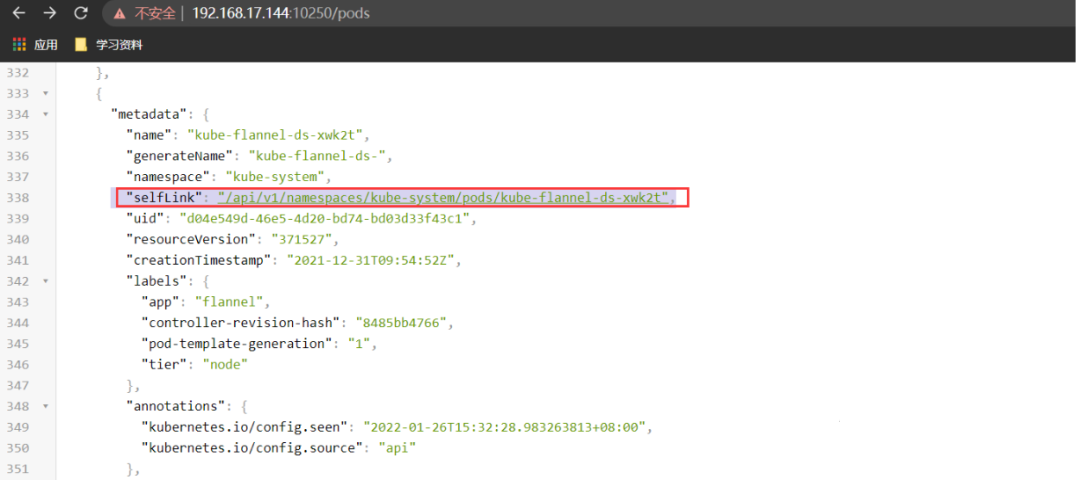The width and height of the screenshot is (1080, 480).
Task: Click the tier value "node"
Action: click(225, 364)
